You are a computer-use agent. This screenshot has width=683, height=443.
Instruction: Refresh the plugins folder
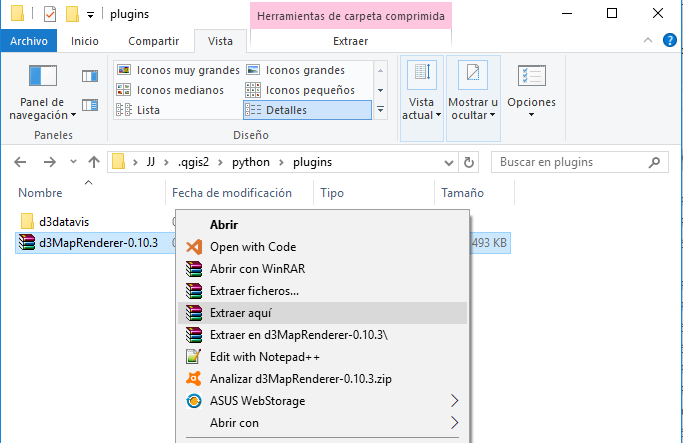pyautogui.click(x=469, y=163)
